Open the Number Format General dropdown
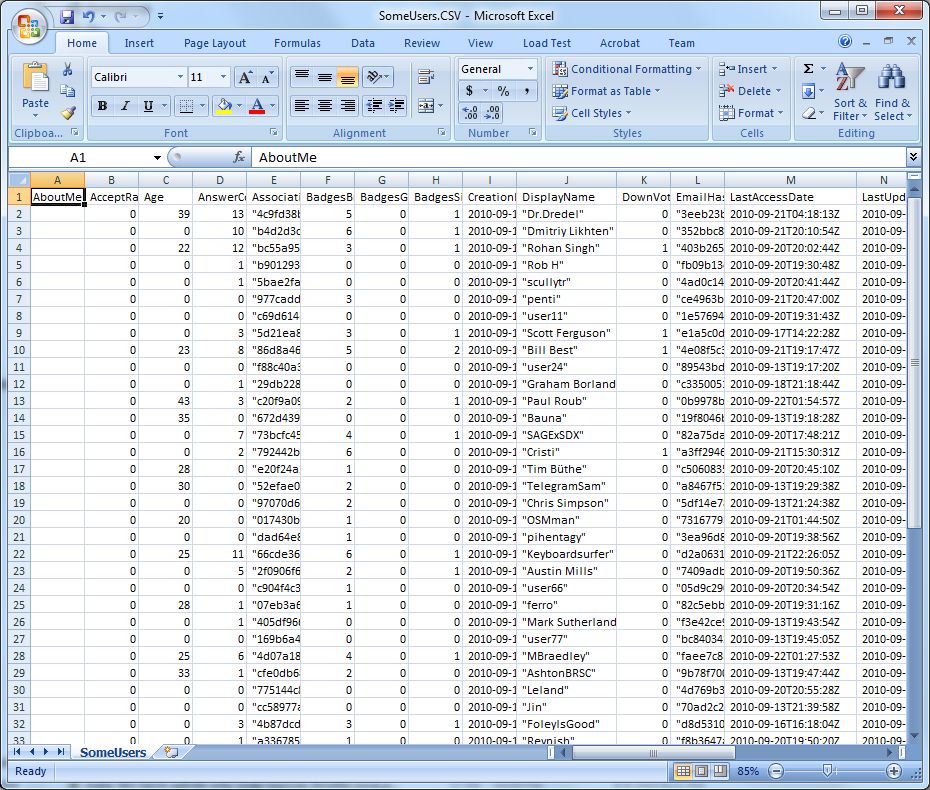 tap(530, 69)
